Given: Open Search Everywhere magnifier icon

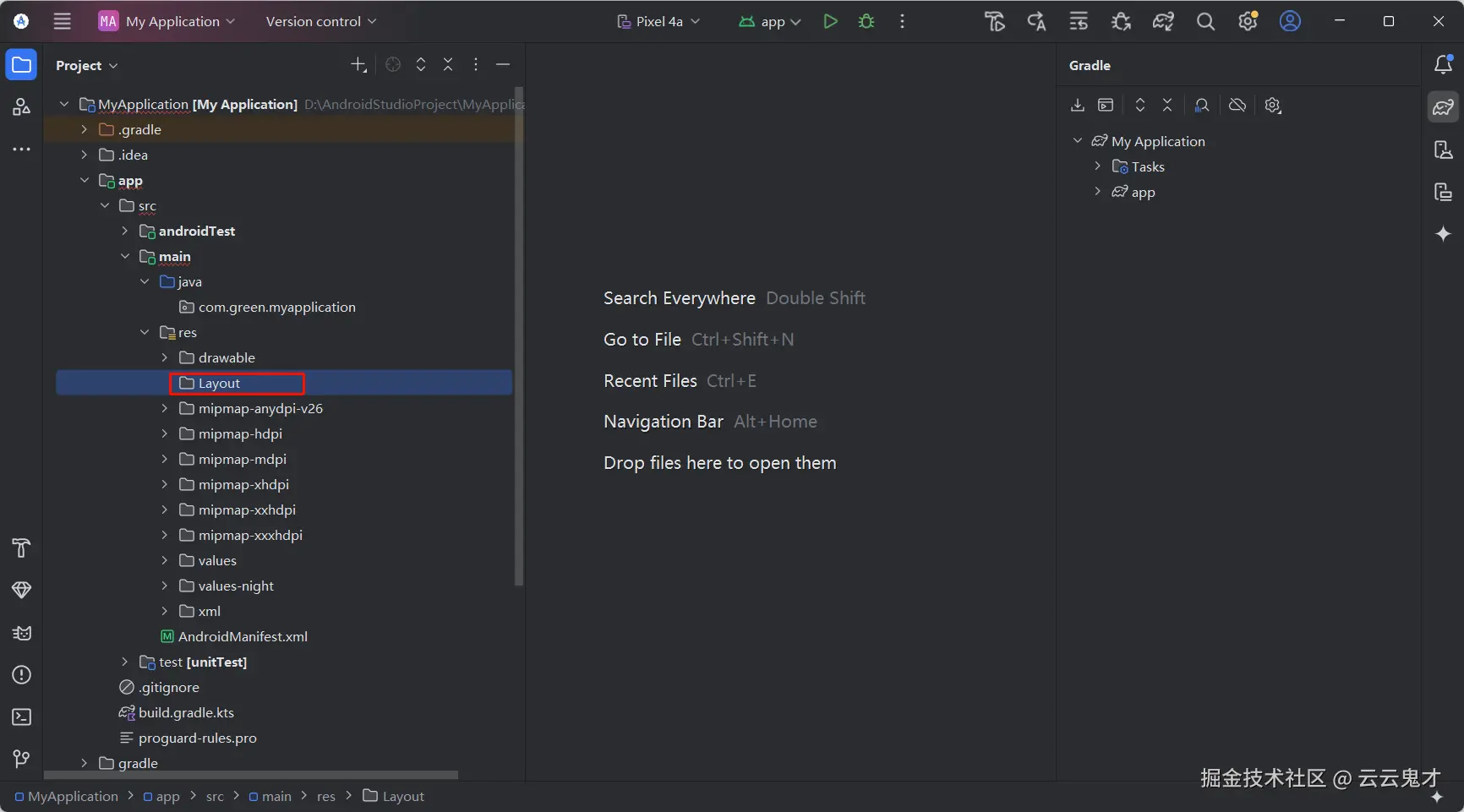Looking at the screenshot, I should pos(1205,21).
